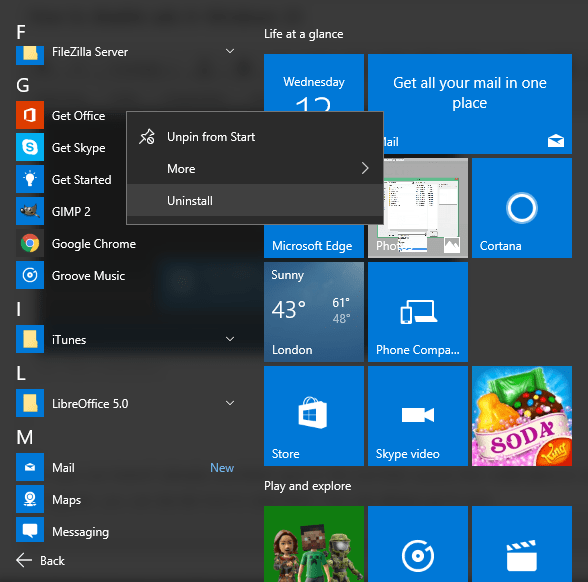Viewport: 588px width, 582px height.
Task: Click the Life at a glance group title
Action: coord(303,34)
